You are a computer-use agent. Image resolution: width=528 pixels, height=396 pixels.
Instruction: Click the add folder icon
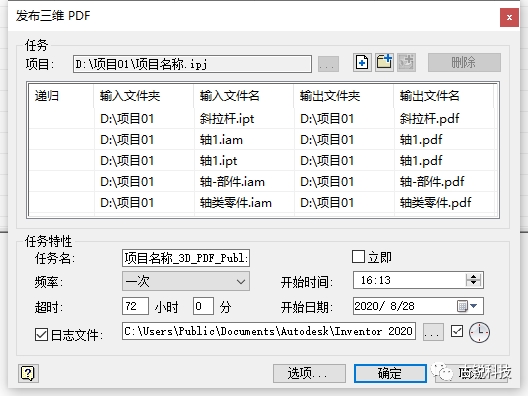pos(384,62)
